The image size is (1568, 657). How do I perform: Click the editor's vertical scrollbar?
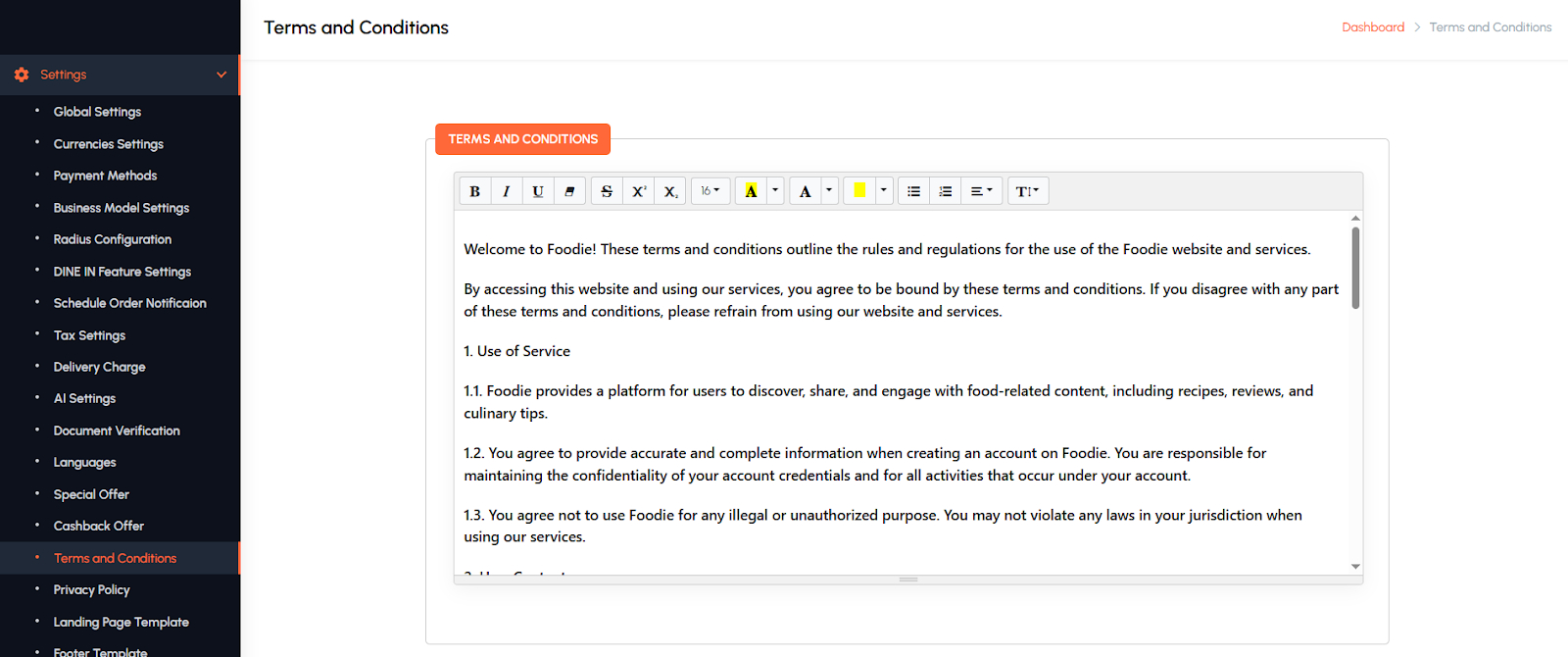coord(1355,268)
